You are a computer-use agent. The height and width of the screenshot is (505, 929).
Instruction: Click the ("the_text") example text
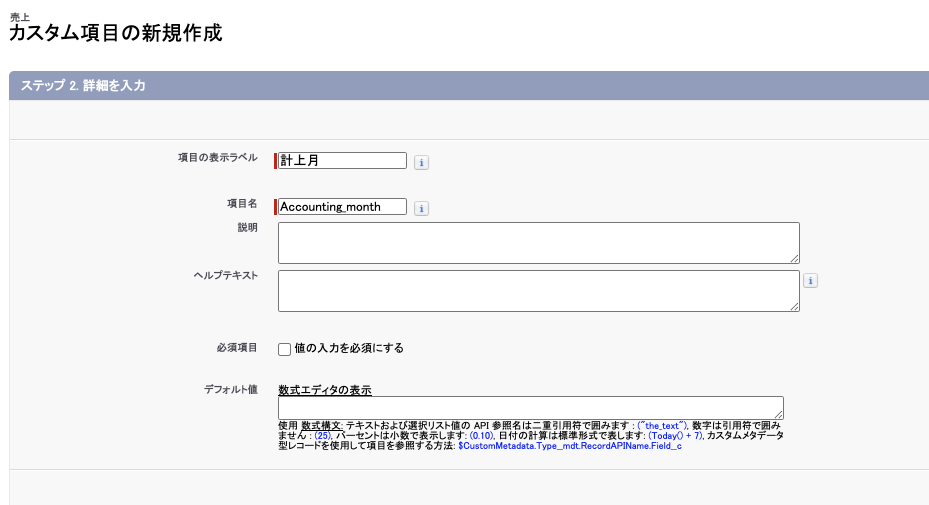662,426
